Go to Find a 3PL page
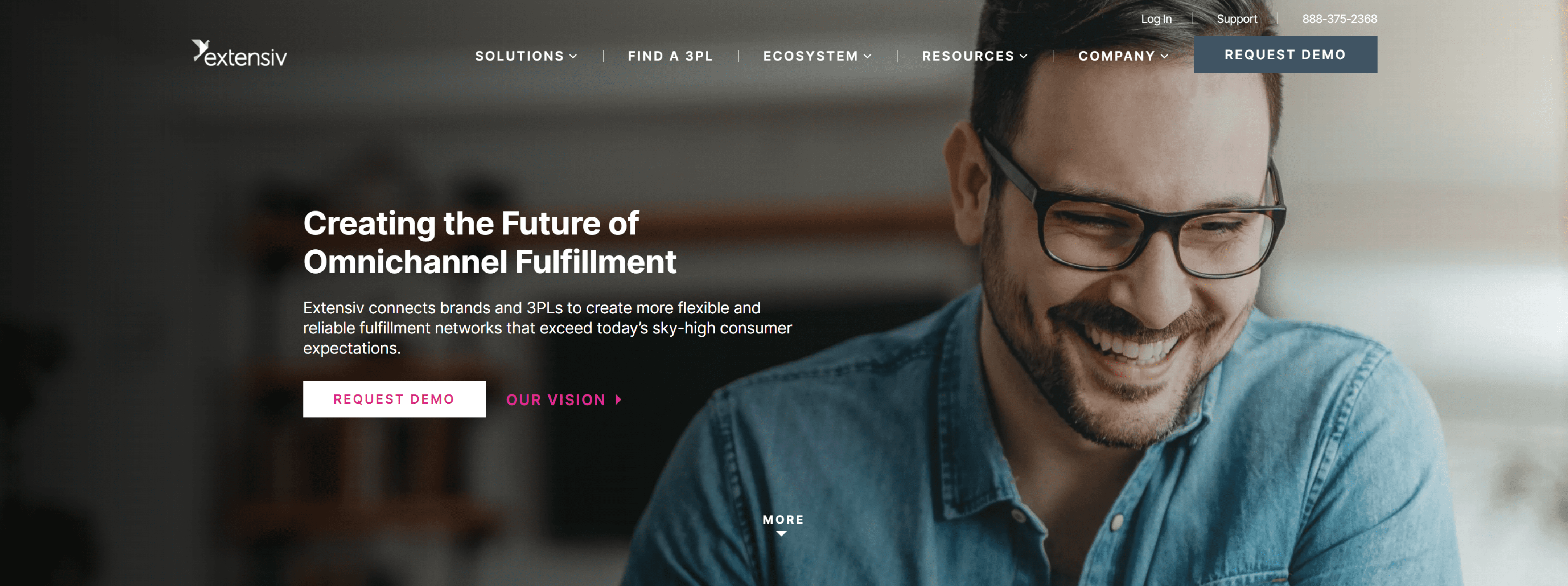 pyautogui.click(x=670, y=56)
